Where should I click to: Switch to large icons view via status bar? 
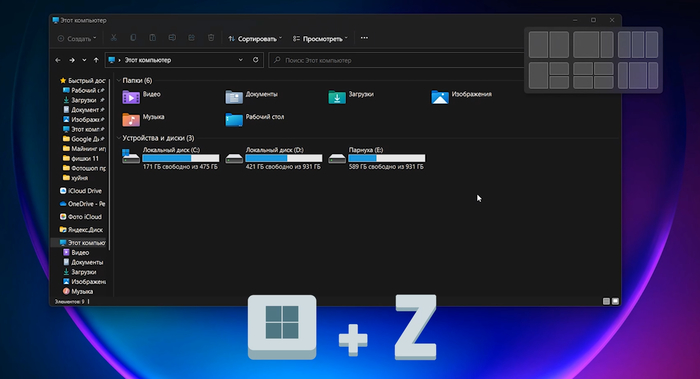(615, 301)
